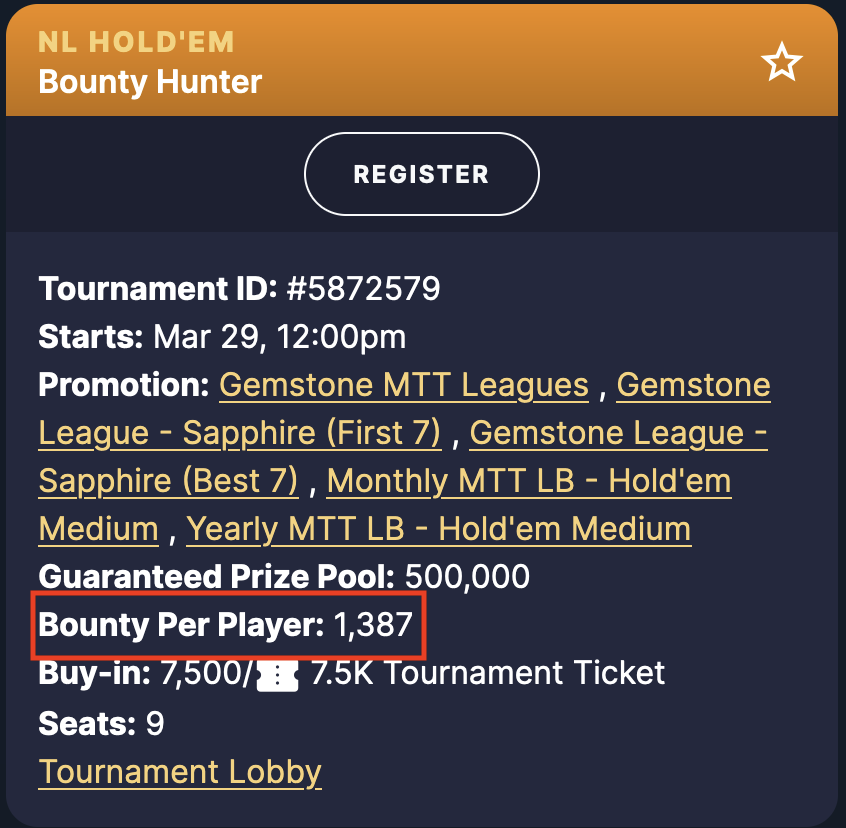
Task: Click the Bounty Hunter title text
Action: pos(150,82)
